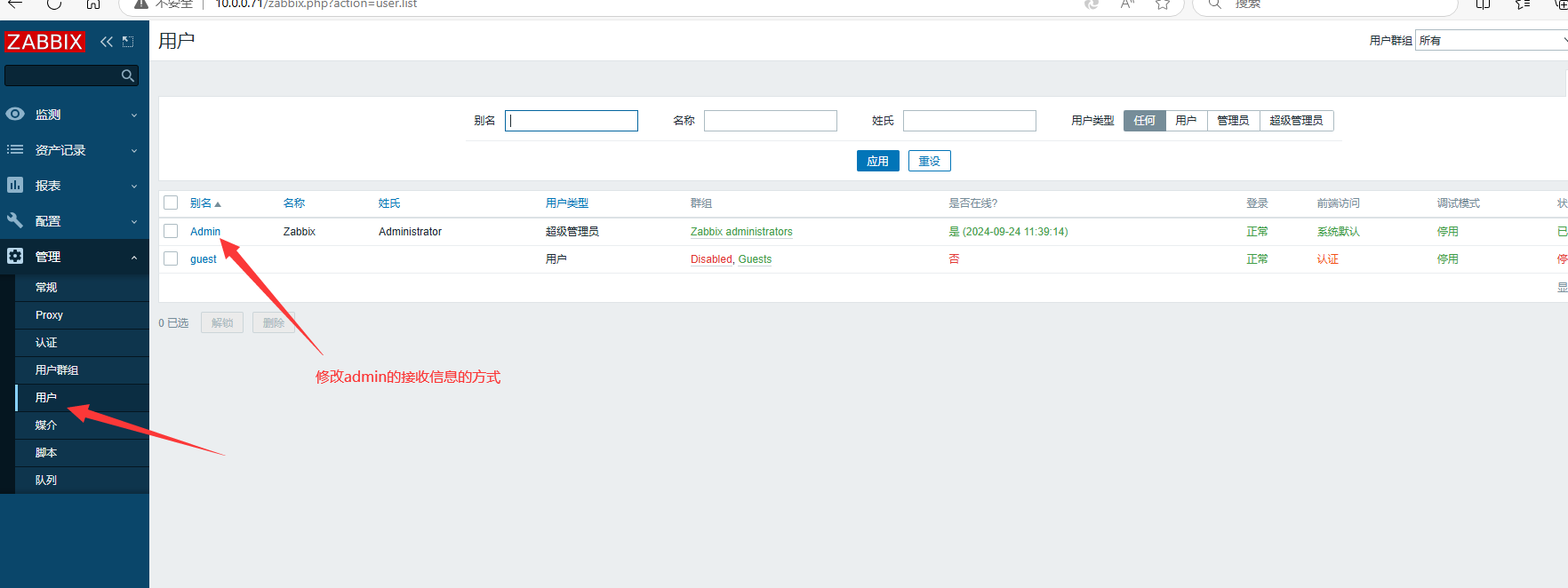Click the Administrator surname cell
Viewport: 1568px width, 588px height.
[x=410, y=231]
